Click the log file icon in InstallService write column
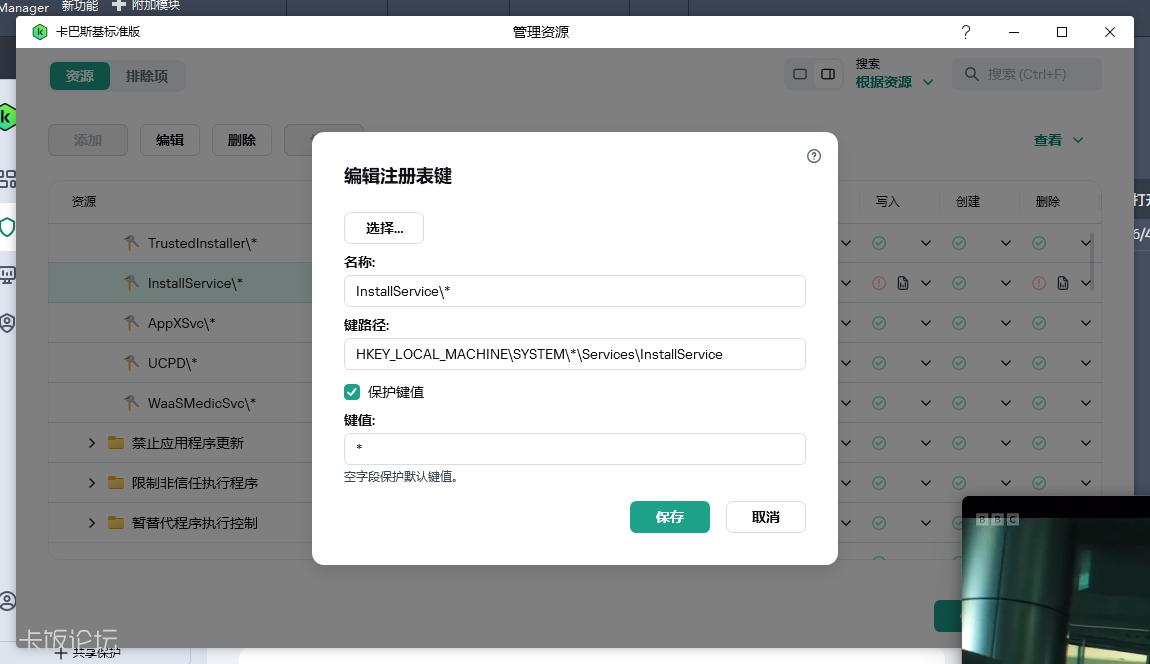 903,283
